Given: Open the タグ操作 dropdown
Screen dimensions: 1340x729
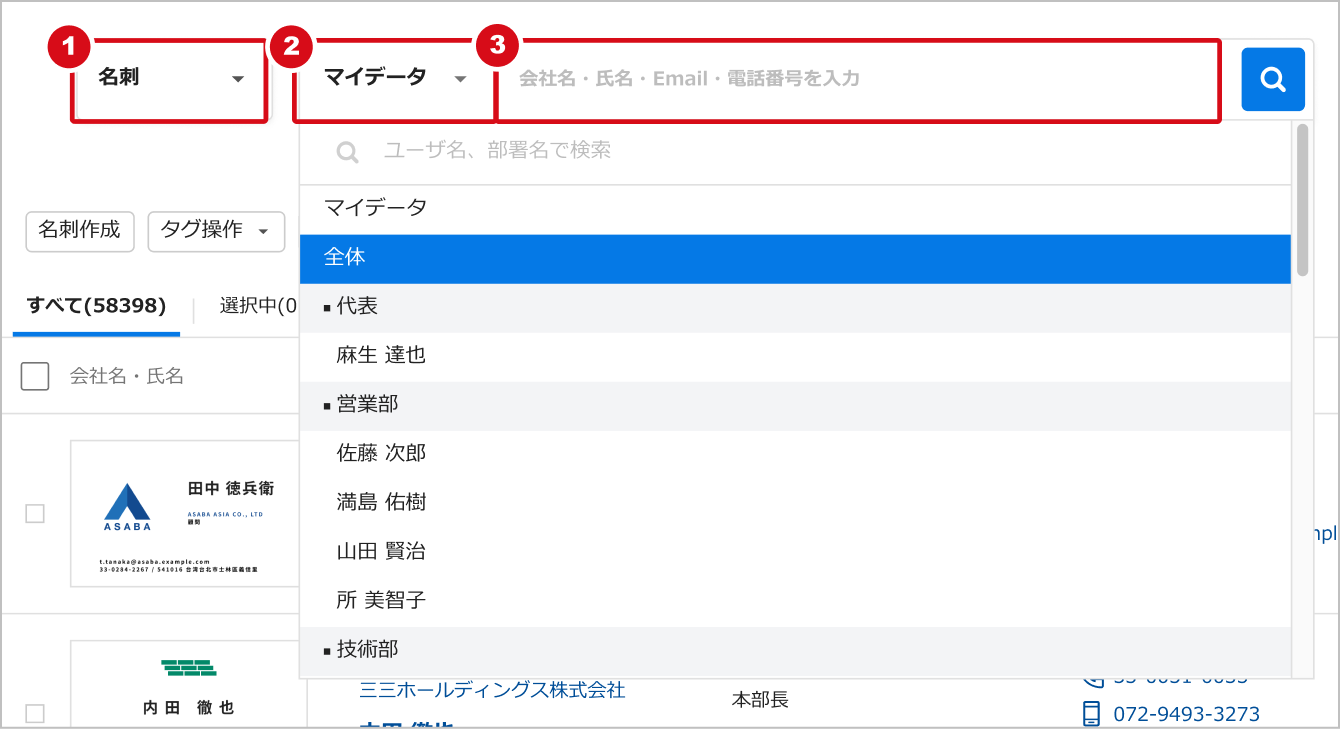Looking at the screenshot, I should [x=215, y=231].
